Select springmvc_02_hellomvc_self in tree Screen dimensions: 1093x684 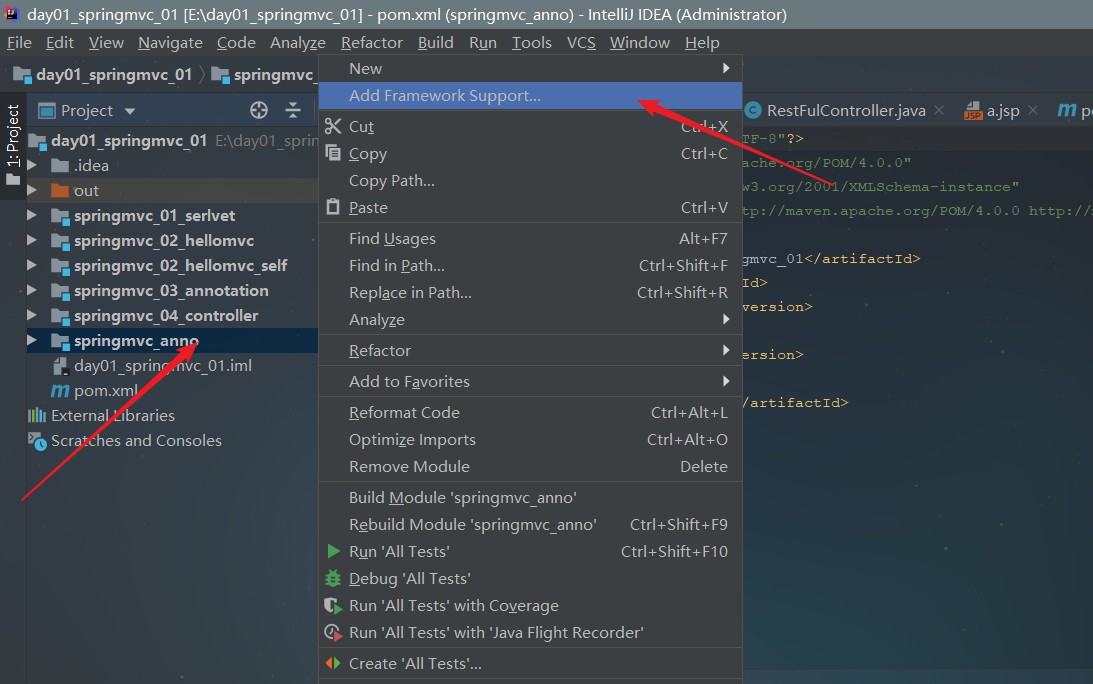click(181, 266)
